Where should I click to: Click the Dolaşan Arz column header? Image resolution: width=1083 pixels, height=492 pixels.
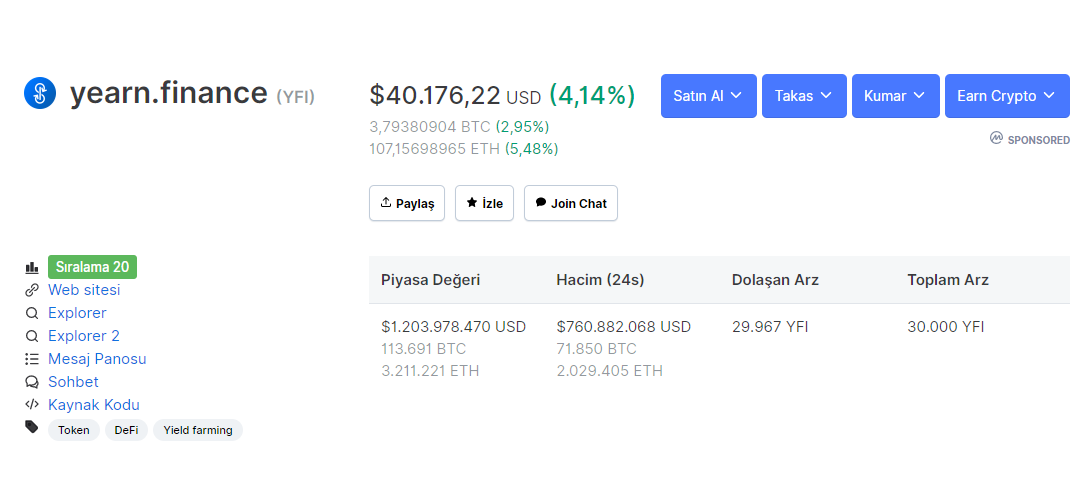click(775, 280)
